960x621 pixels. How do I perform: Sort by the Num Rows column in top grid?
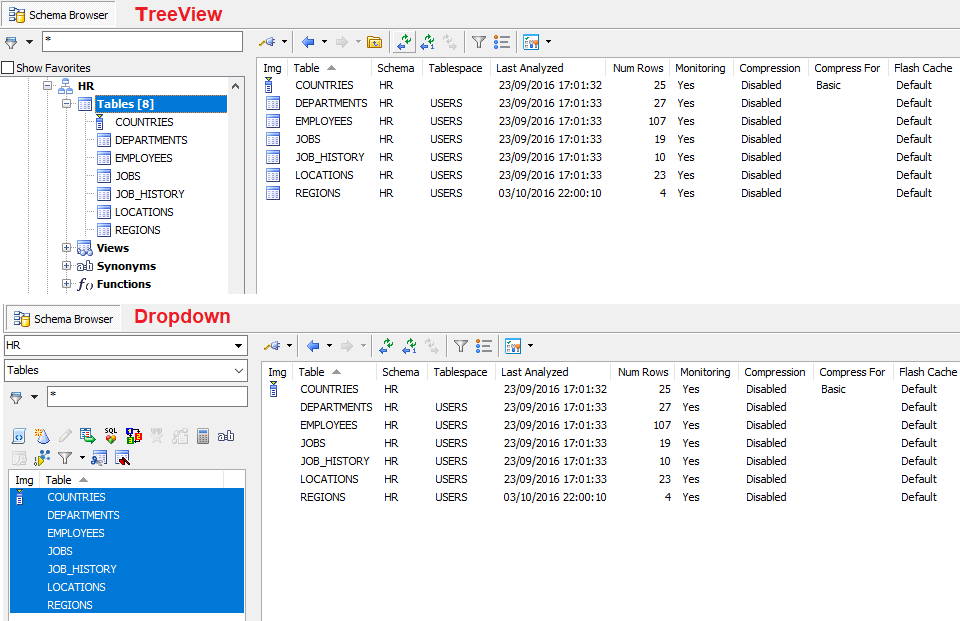pyautogui.click(x=637, y=68)
